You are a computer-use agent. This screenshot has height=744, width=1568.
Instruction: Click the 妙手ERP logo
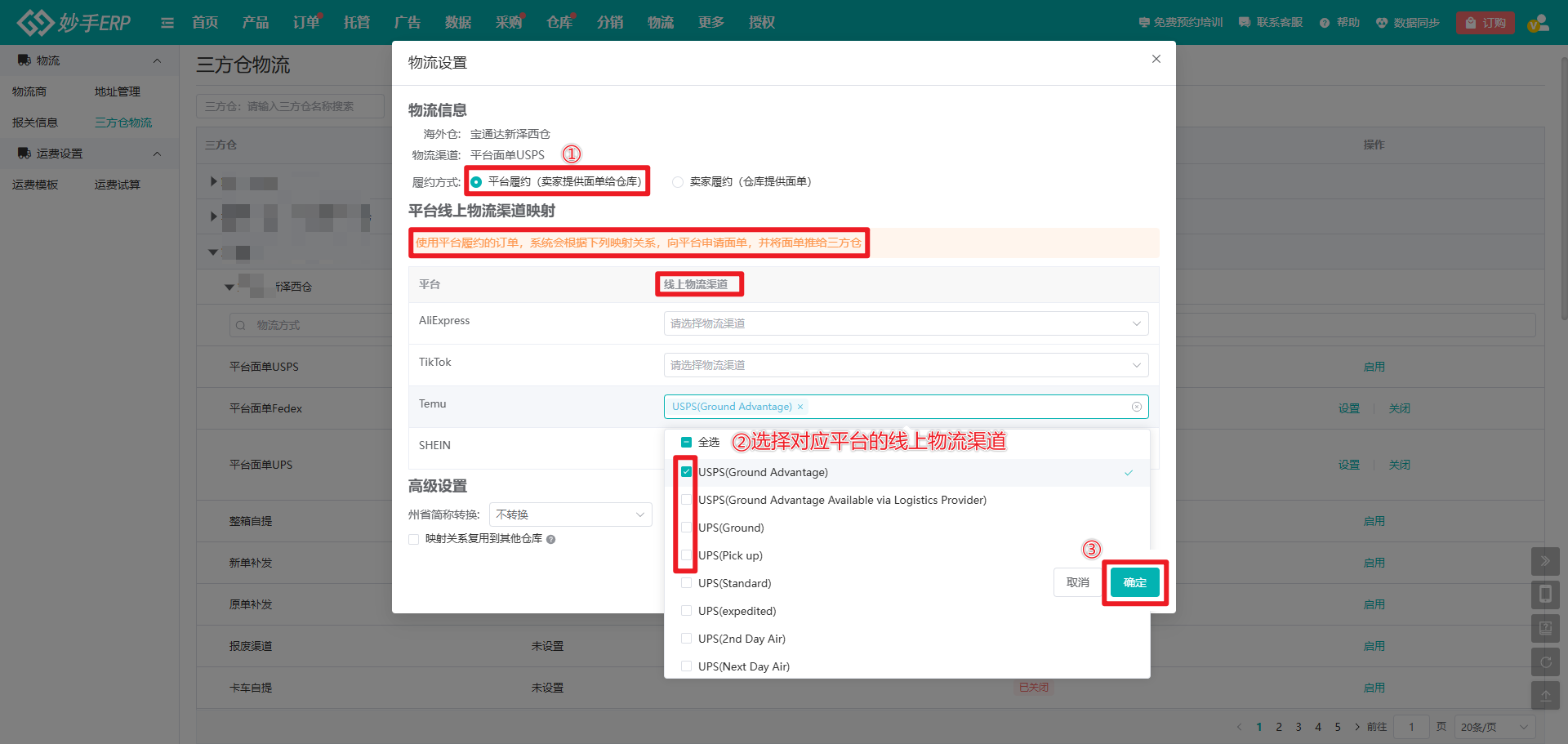[73, 22]
